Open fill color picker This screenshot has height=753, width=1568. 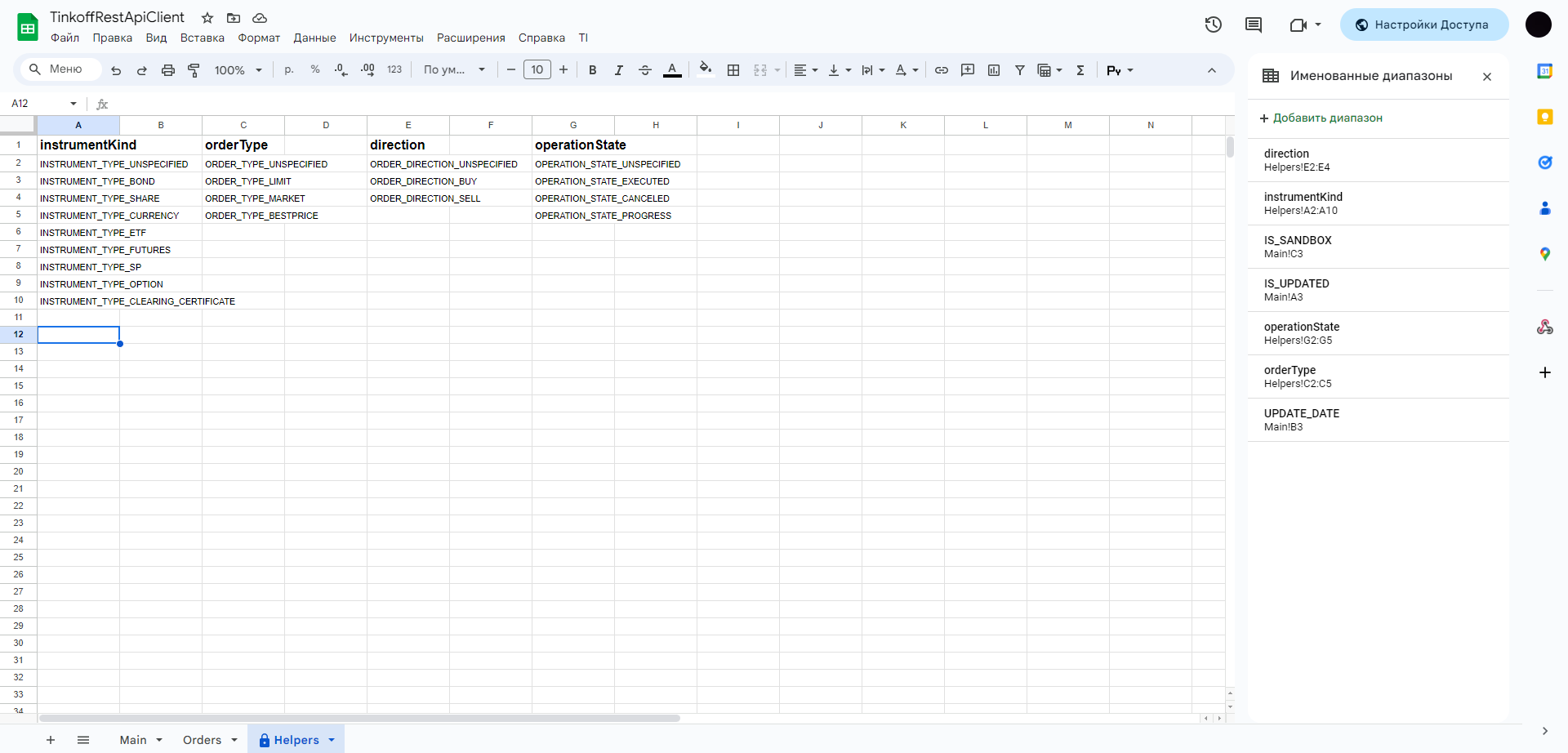(x=706, y=69)
